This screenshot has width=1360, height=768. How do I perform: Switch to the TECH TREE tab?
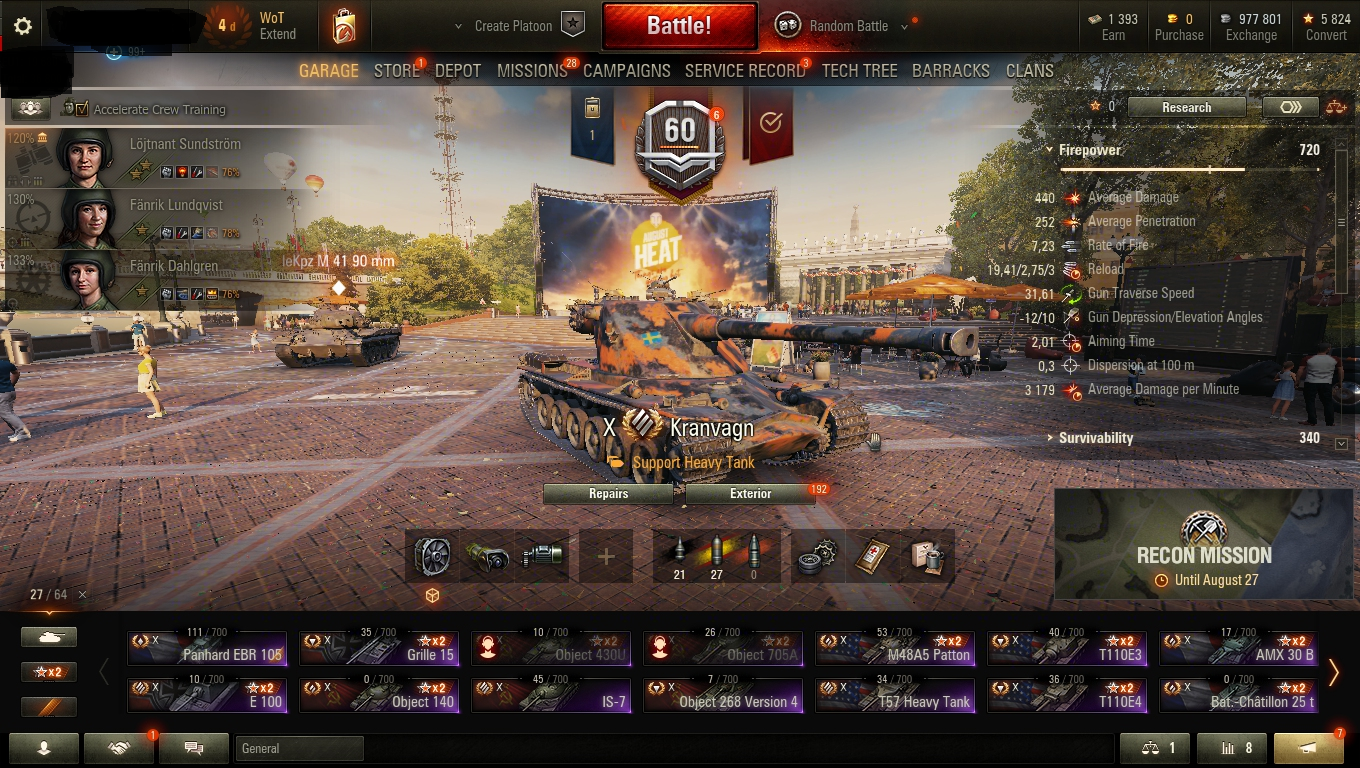click(x=859, y=71)
